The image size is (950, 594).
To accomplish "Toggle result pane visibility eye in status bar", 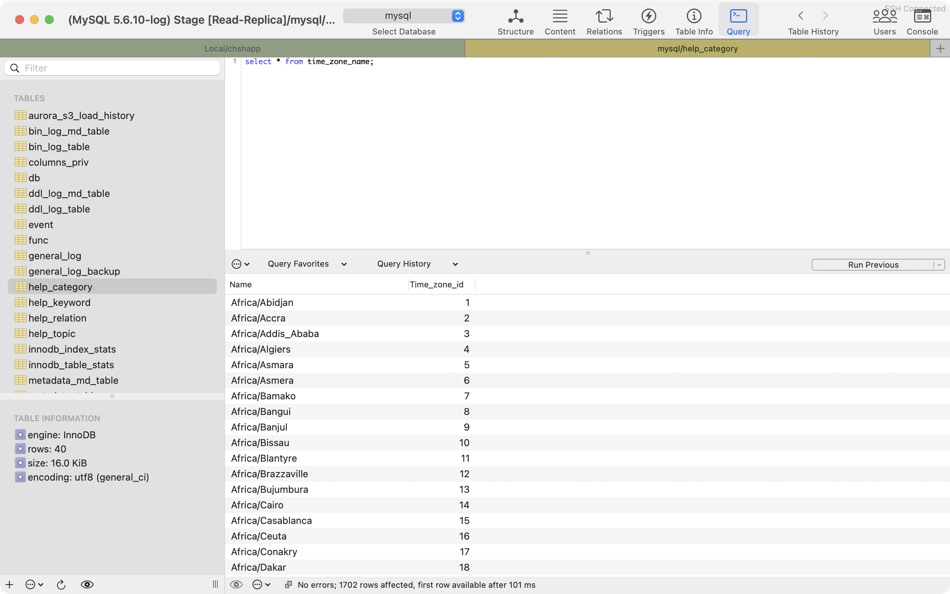I will coord(236,584).
